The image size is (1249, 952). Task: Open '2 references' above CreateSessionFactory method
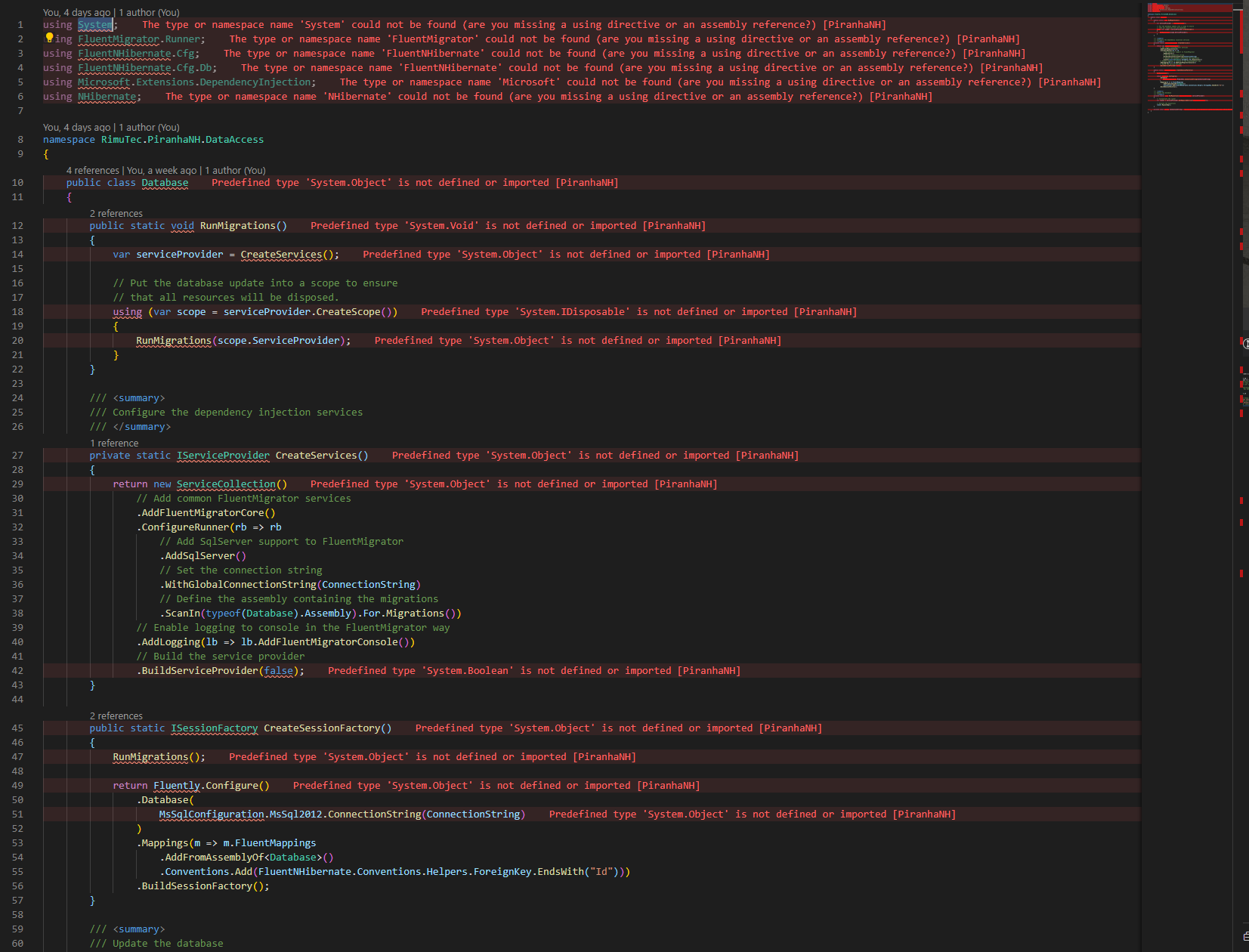pyautogui.click(x=116, y=716)
